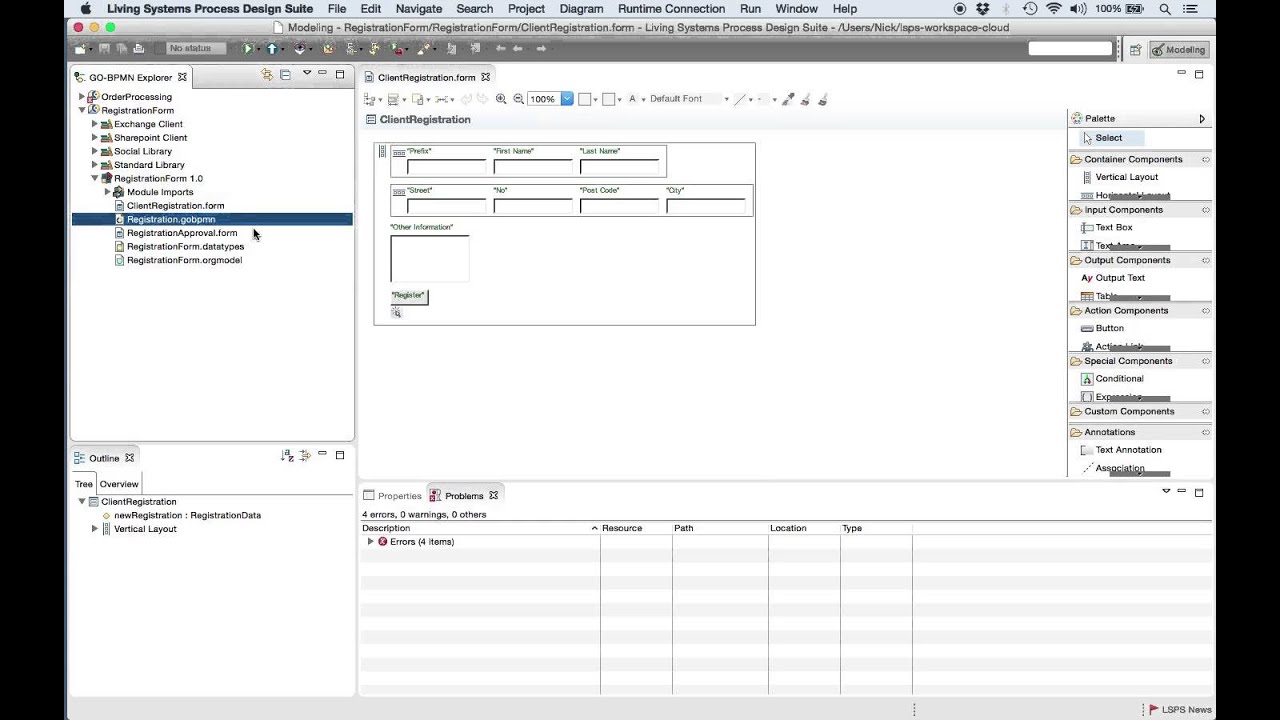Open the Default Font dropdown

(726, 99)
